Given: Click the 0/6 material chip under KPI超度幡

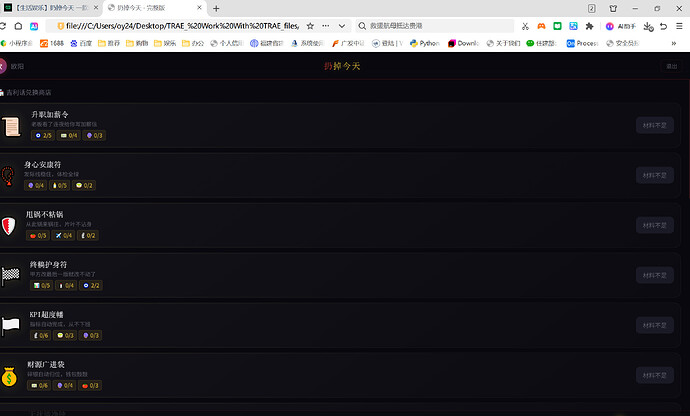Looking at the screenshot, I should click(x=40, y=335).
